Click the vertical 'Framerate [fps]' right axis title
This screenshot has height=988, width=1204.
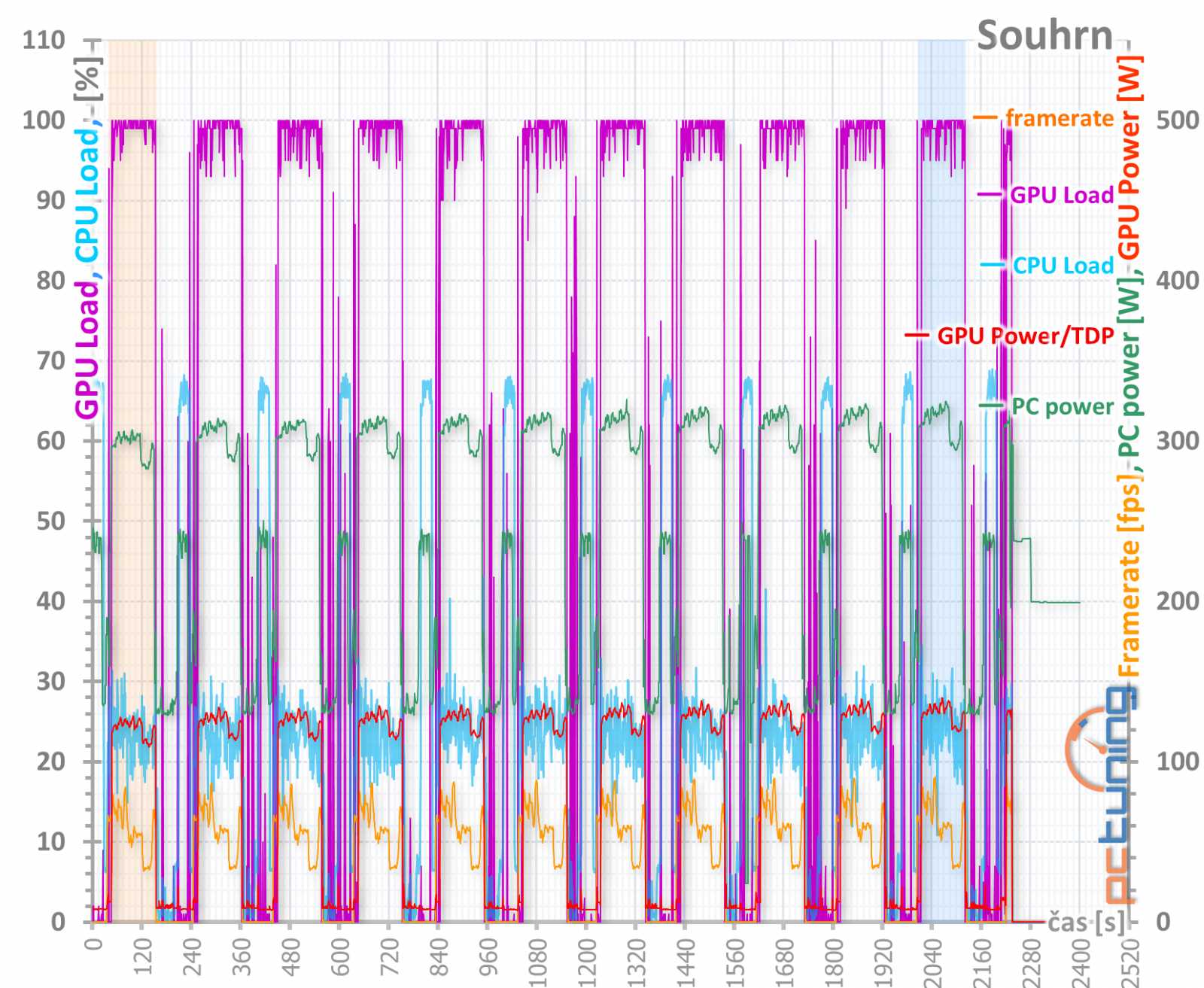1129,576
